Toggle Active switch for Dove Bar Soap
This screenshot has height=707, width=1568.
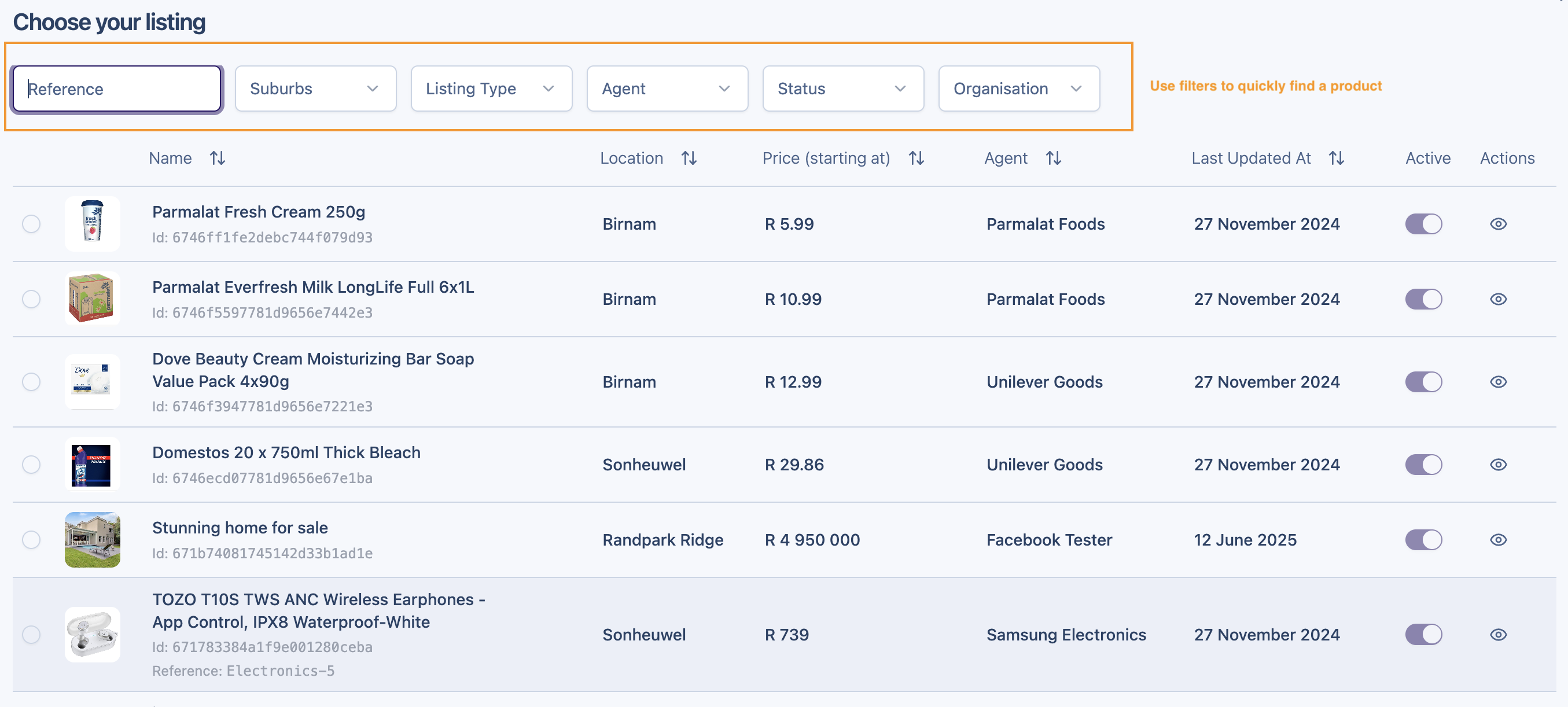pyautogui.click(x=1423, y=382)
